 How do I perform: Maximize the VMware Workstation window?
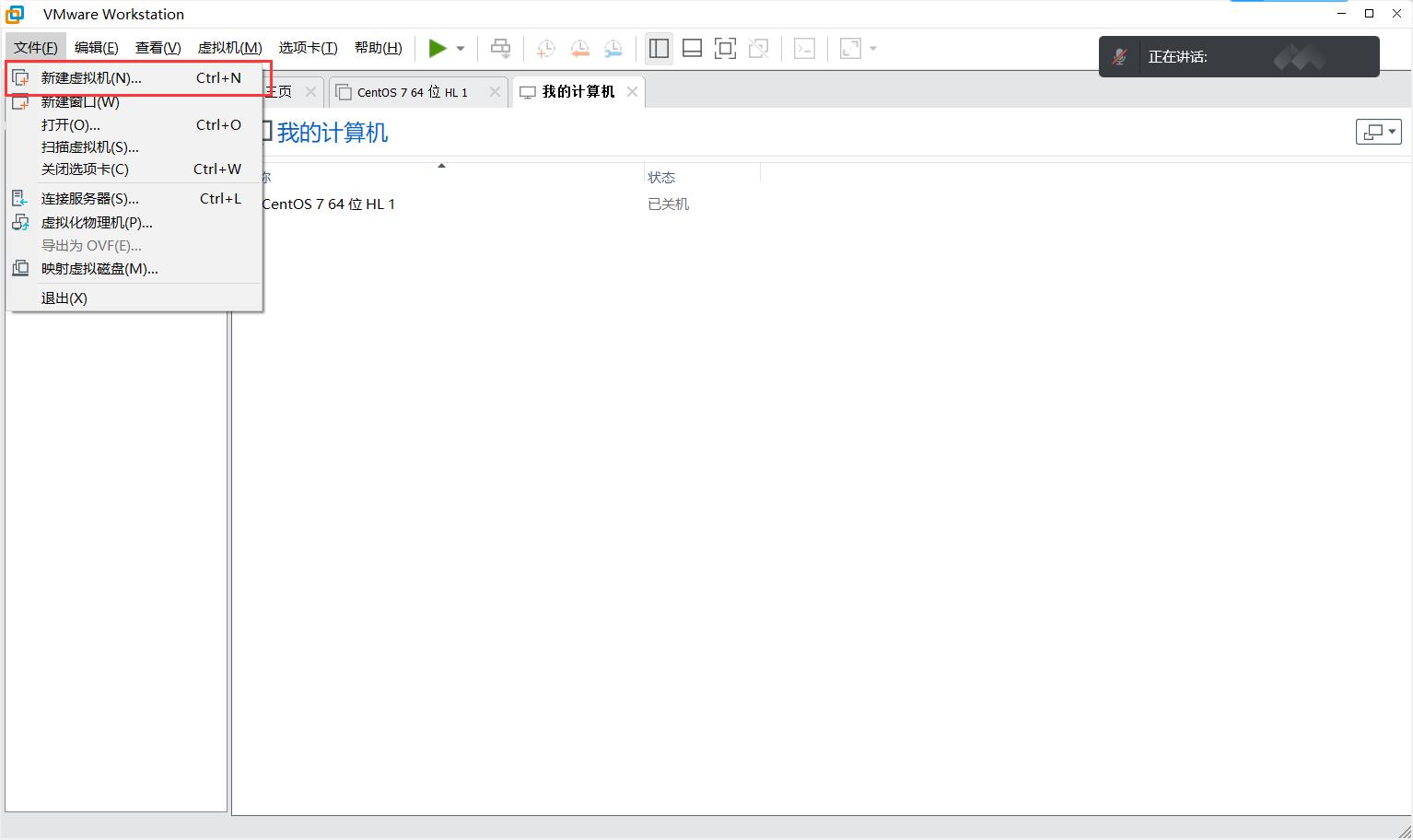[1369, 13]
